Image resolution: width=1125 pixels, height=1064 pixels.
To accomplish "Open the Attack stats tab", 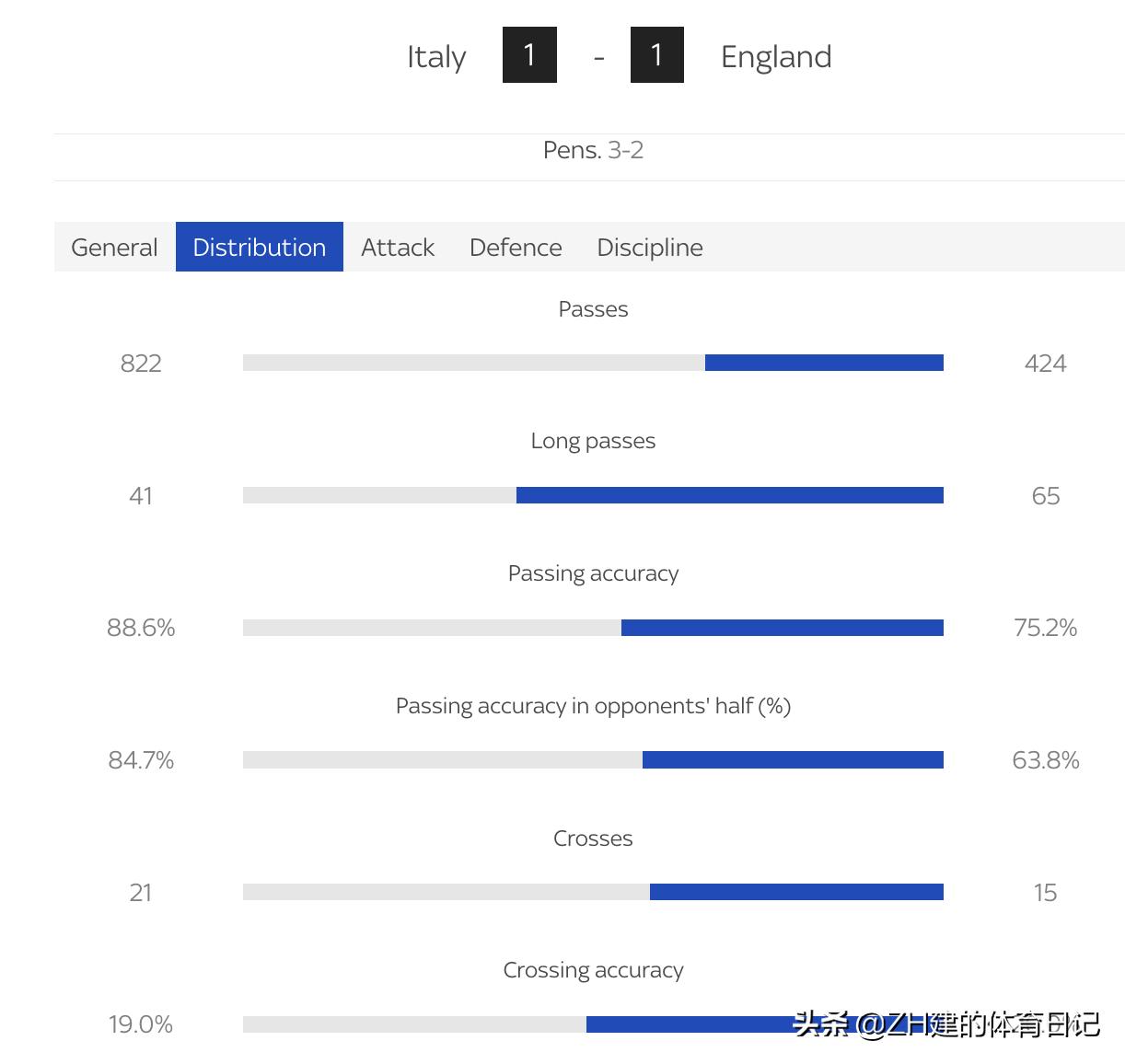I will tap(398, 248).
